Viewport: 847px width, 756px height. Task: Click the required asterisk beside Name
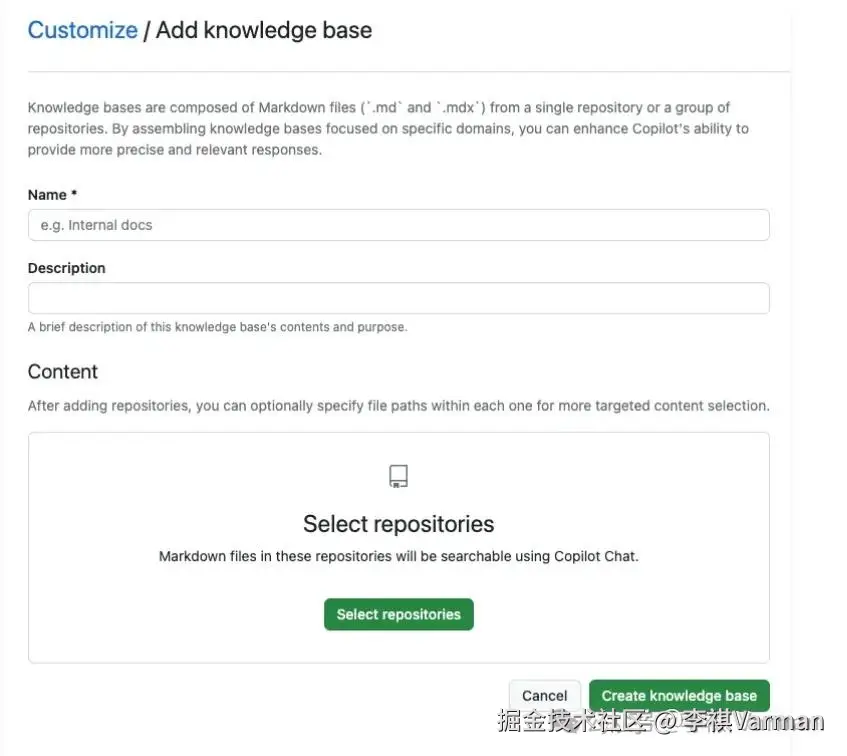[x=74, y=195]
